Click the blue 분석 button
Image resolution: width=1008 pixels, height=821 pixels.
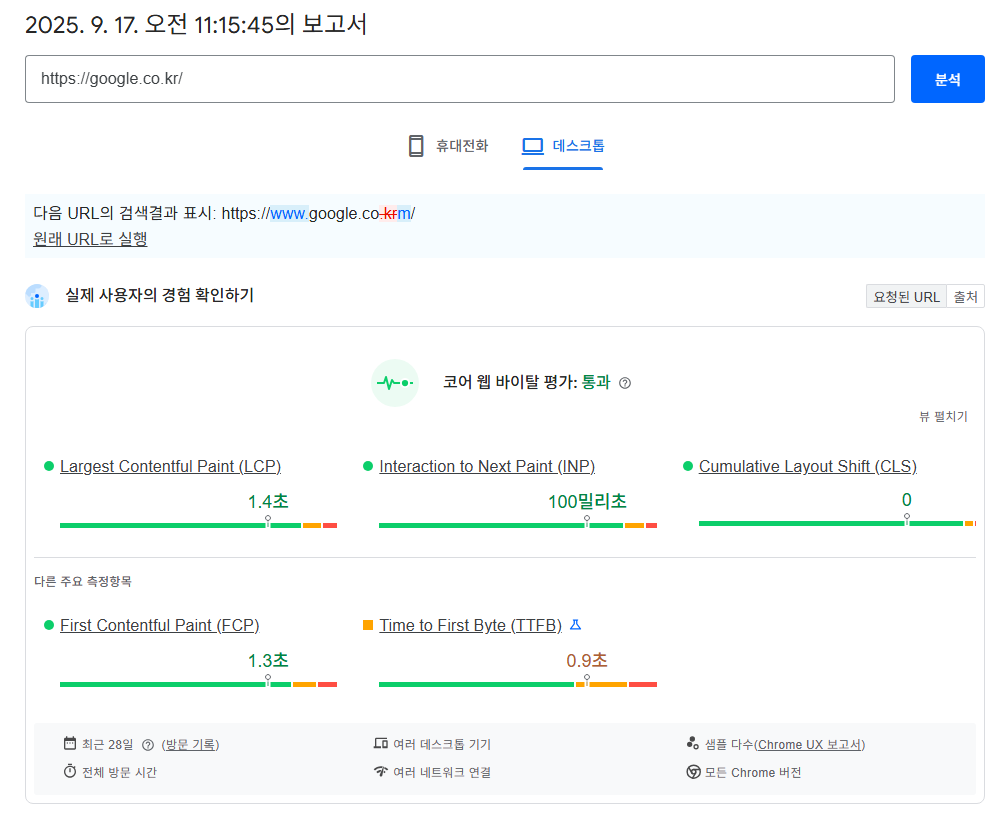click(x=948, y=79)
